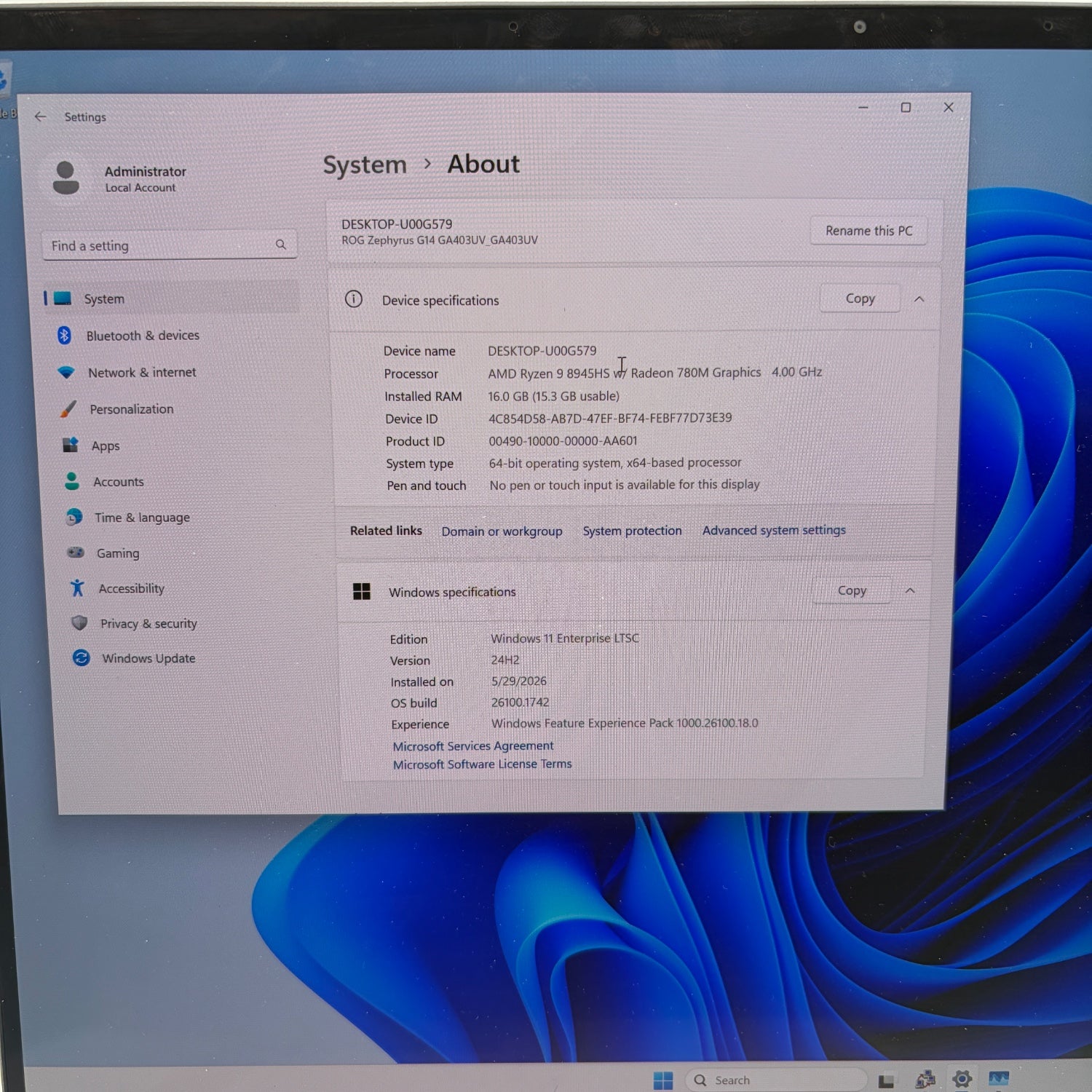
Task: Click System in the breadcrumb heading
Action: (365, 165)
